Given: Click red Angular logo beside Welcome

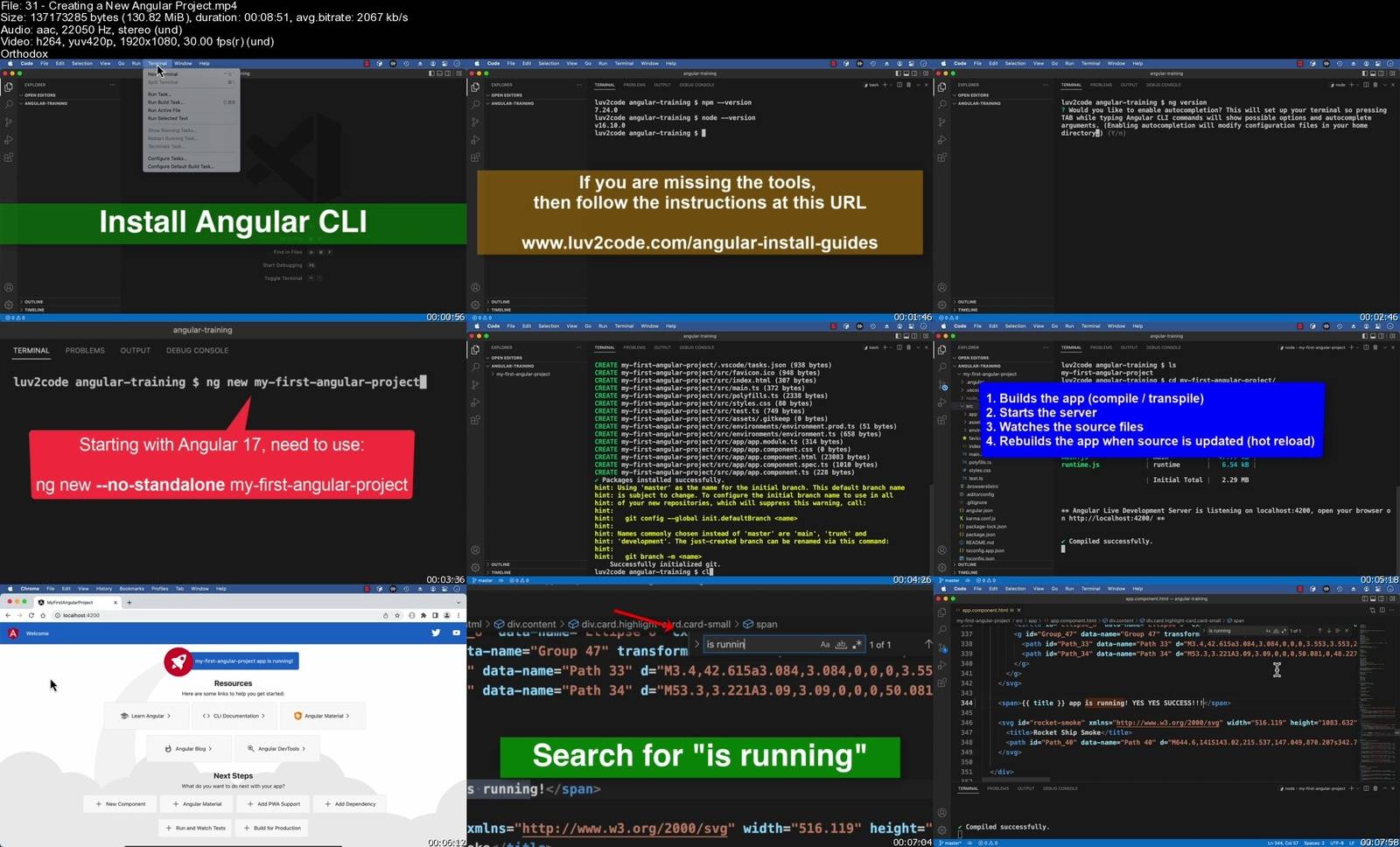Looking at the screenshot, I should coord(13,633).
